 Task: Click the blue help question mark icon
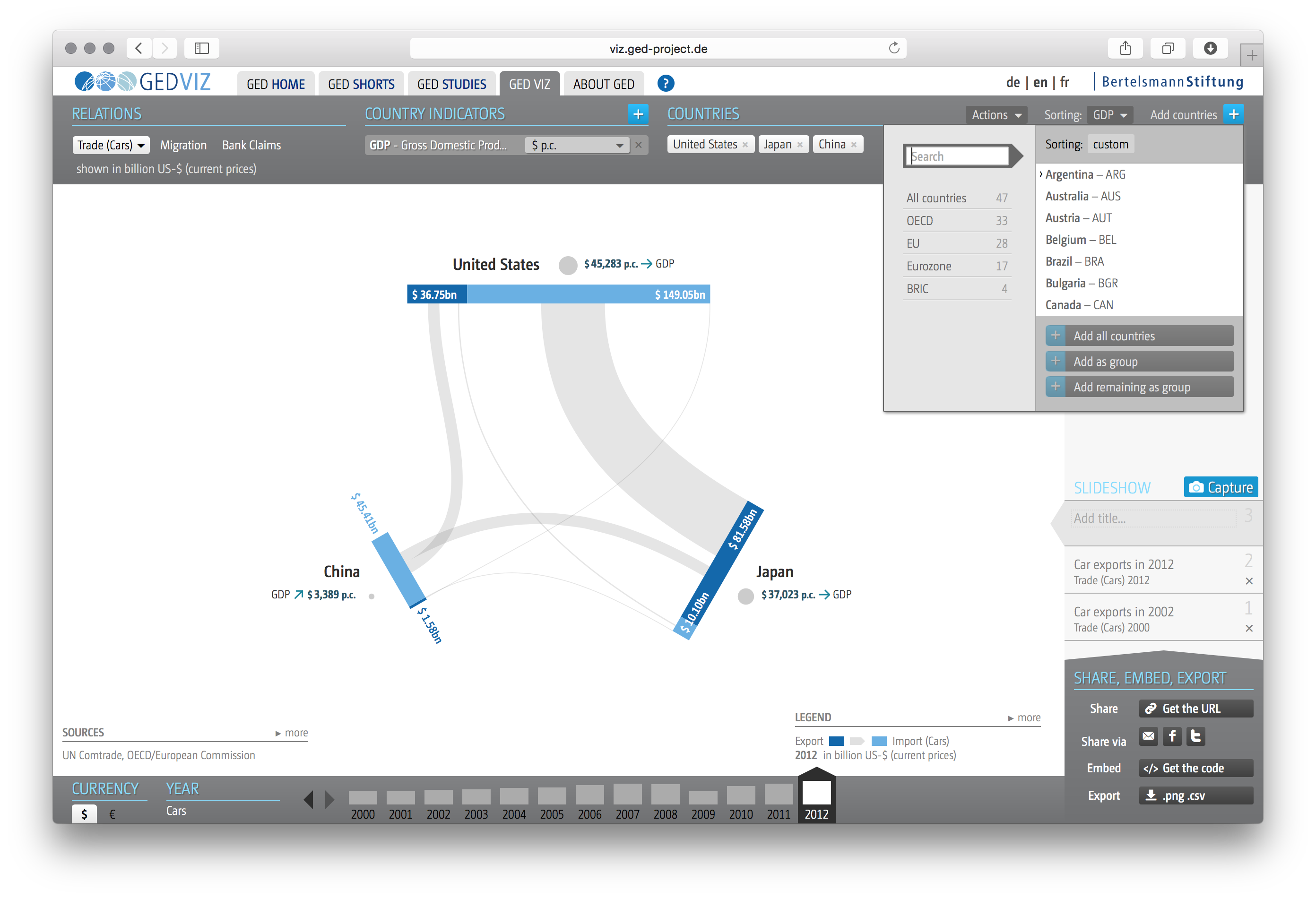point(666,84)
